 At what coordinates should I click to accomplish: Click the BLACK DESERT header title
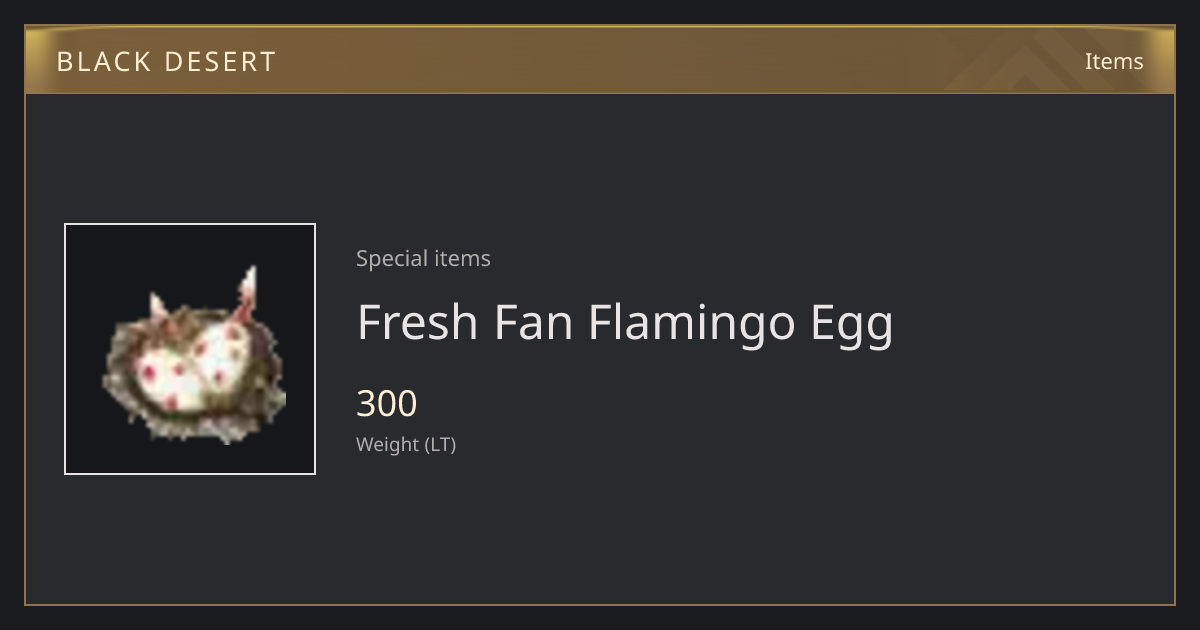166,62
